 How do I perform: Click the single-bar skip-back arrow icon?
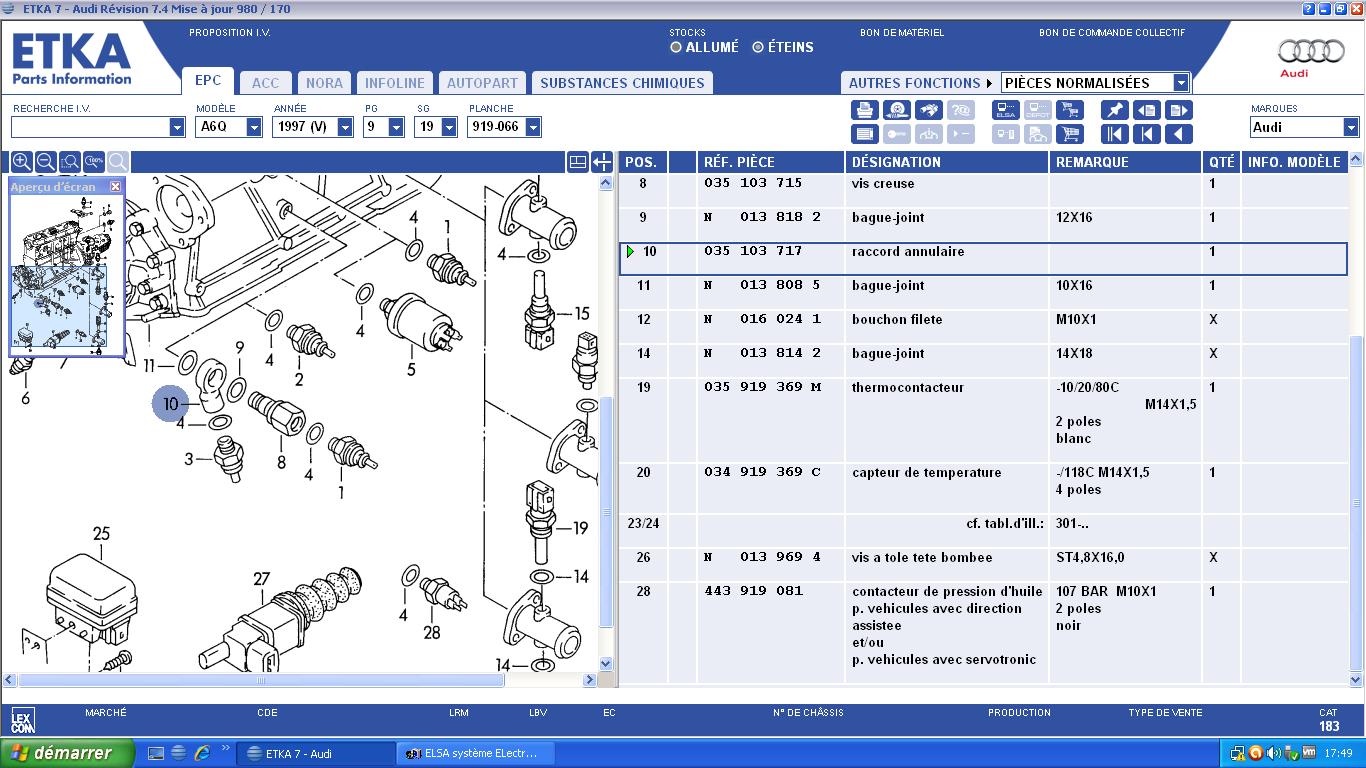coord(1147,133)
